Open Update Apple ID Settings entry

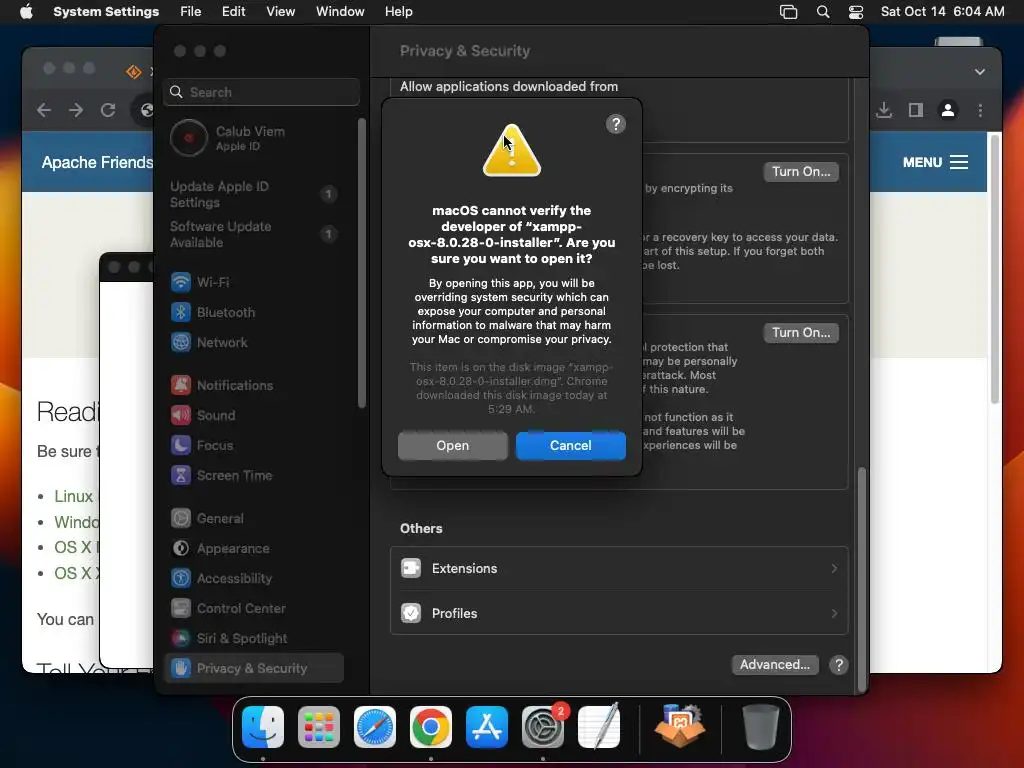click(253, 195)
